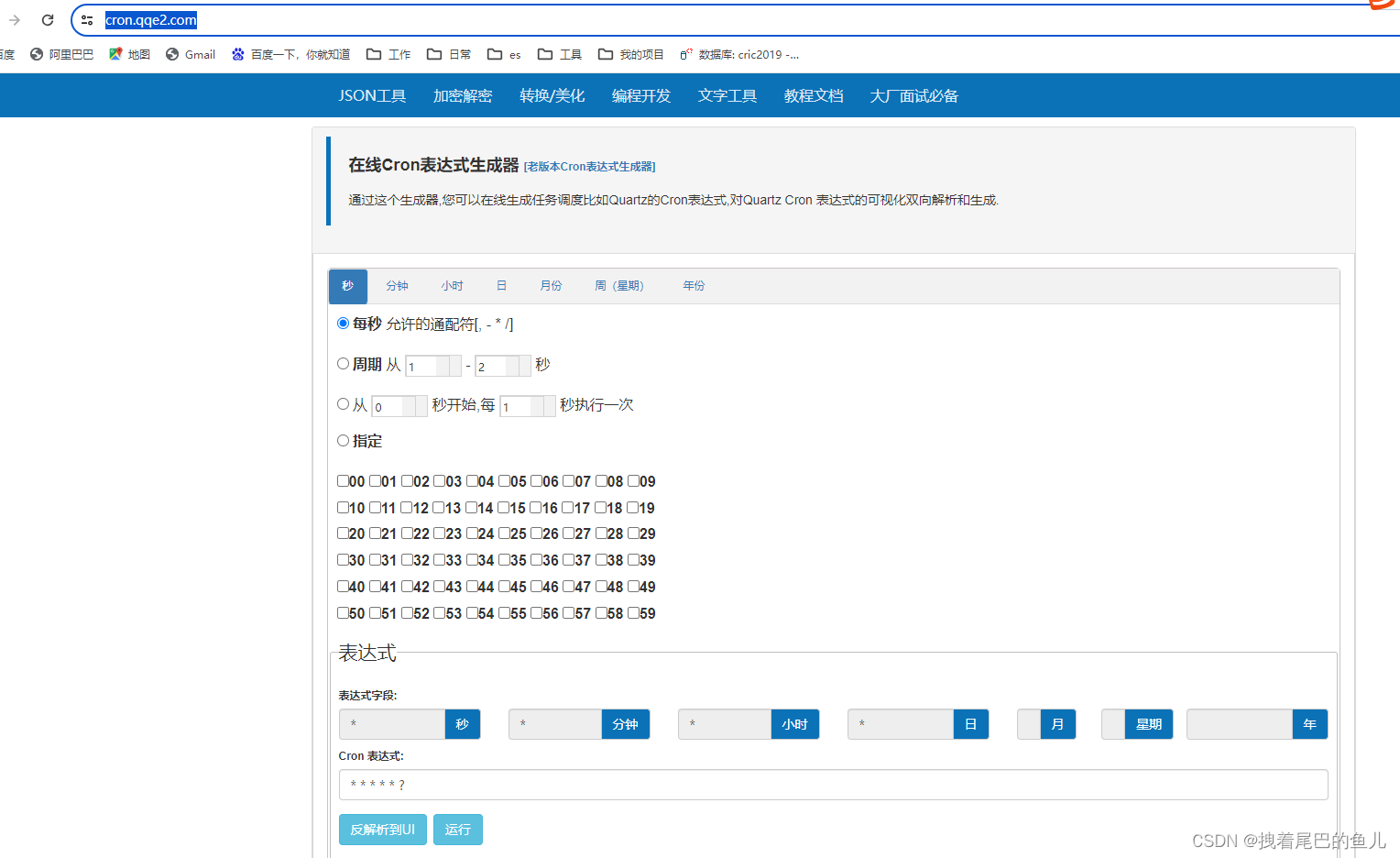1400x858 pixels.
Task: Open the 我的项目 bookmark folder
Action: point(631,54)
